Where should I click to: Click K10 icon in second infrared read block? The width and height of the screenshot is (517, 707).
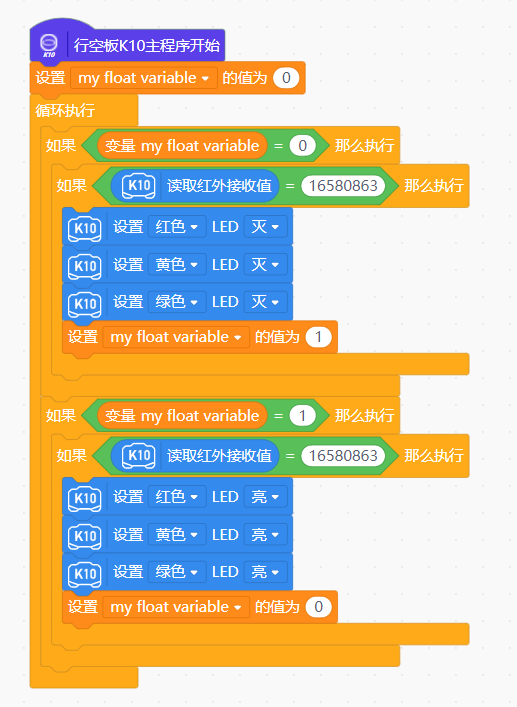pos(139,456)
